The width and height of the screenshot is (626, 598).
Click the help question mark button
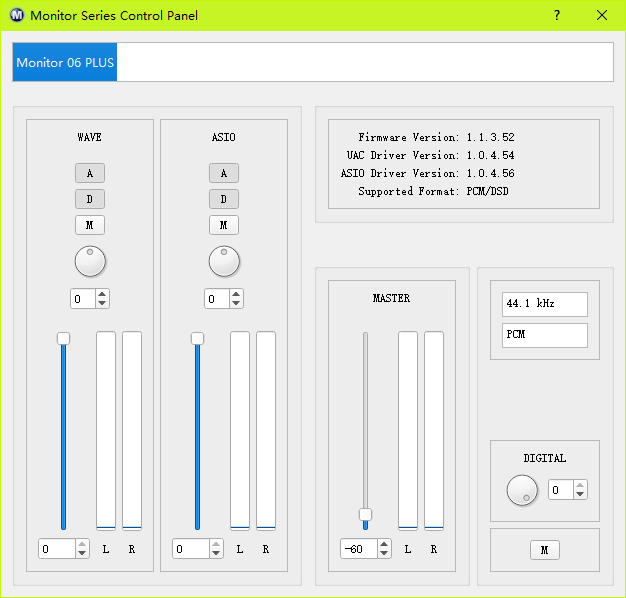pyautogui.click(x=557, y=15)
